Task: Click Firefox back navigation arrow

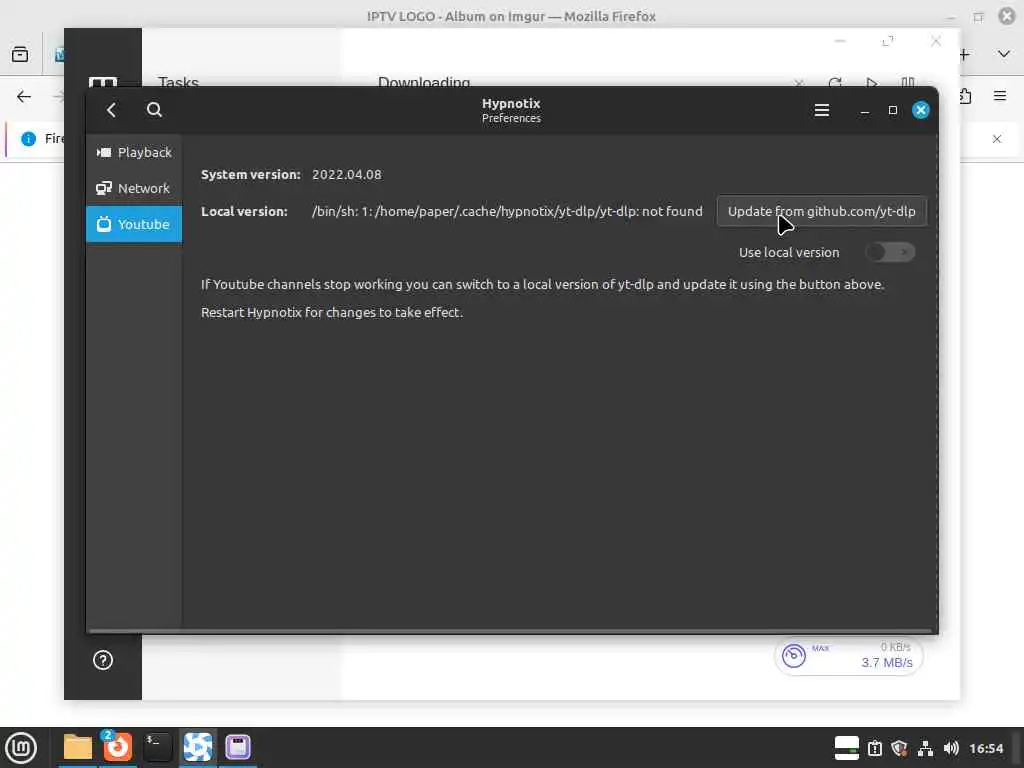Action: click(24, 97)
